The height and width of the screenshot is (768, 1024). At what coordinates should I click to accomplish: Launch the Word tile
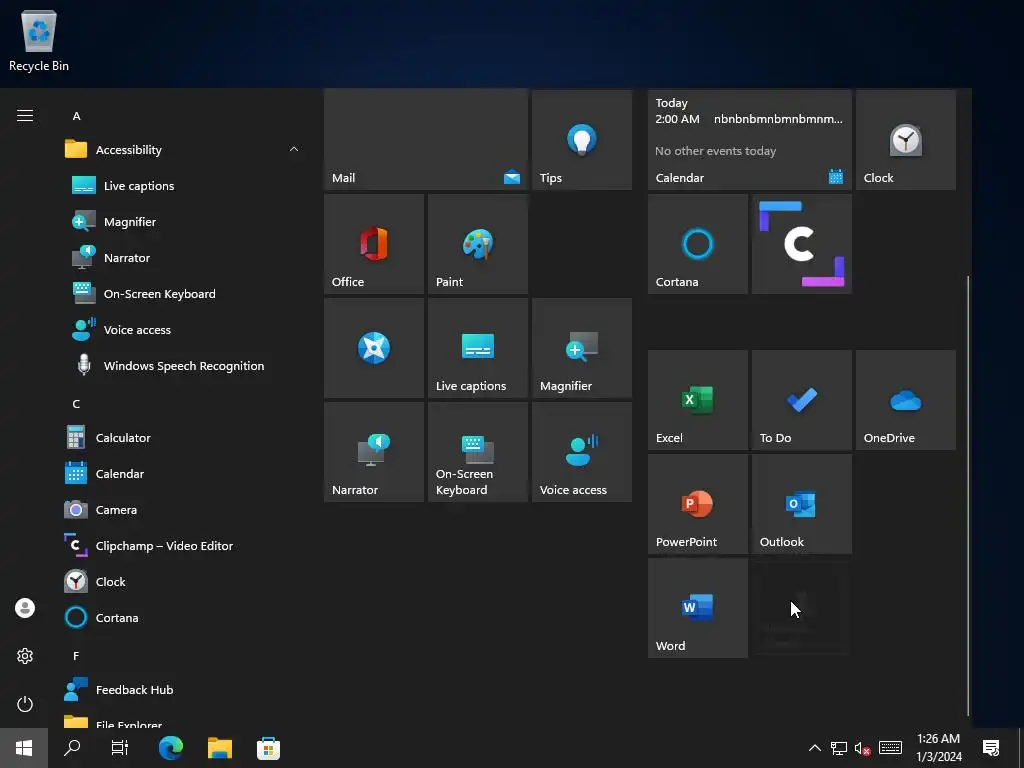click(x=697, y=608)
